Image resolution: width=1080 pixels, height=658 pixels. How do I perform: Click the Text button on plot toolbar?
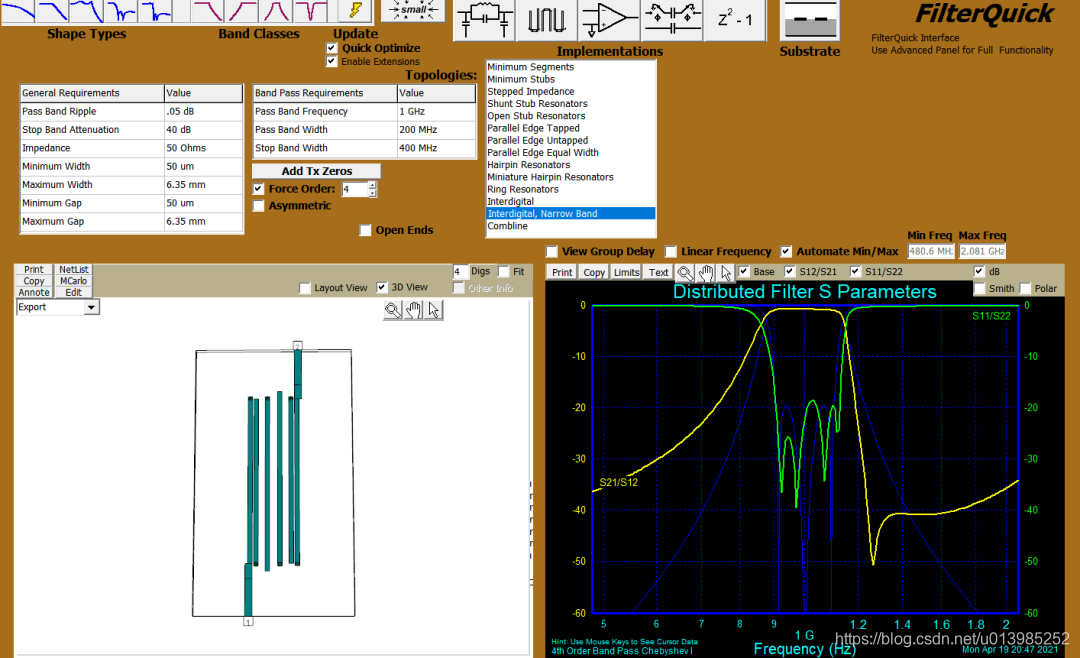(x=658, y=272)
